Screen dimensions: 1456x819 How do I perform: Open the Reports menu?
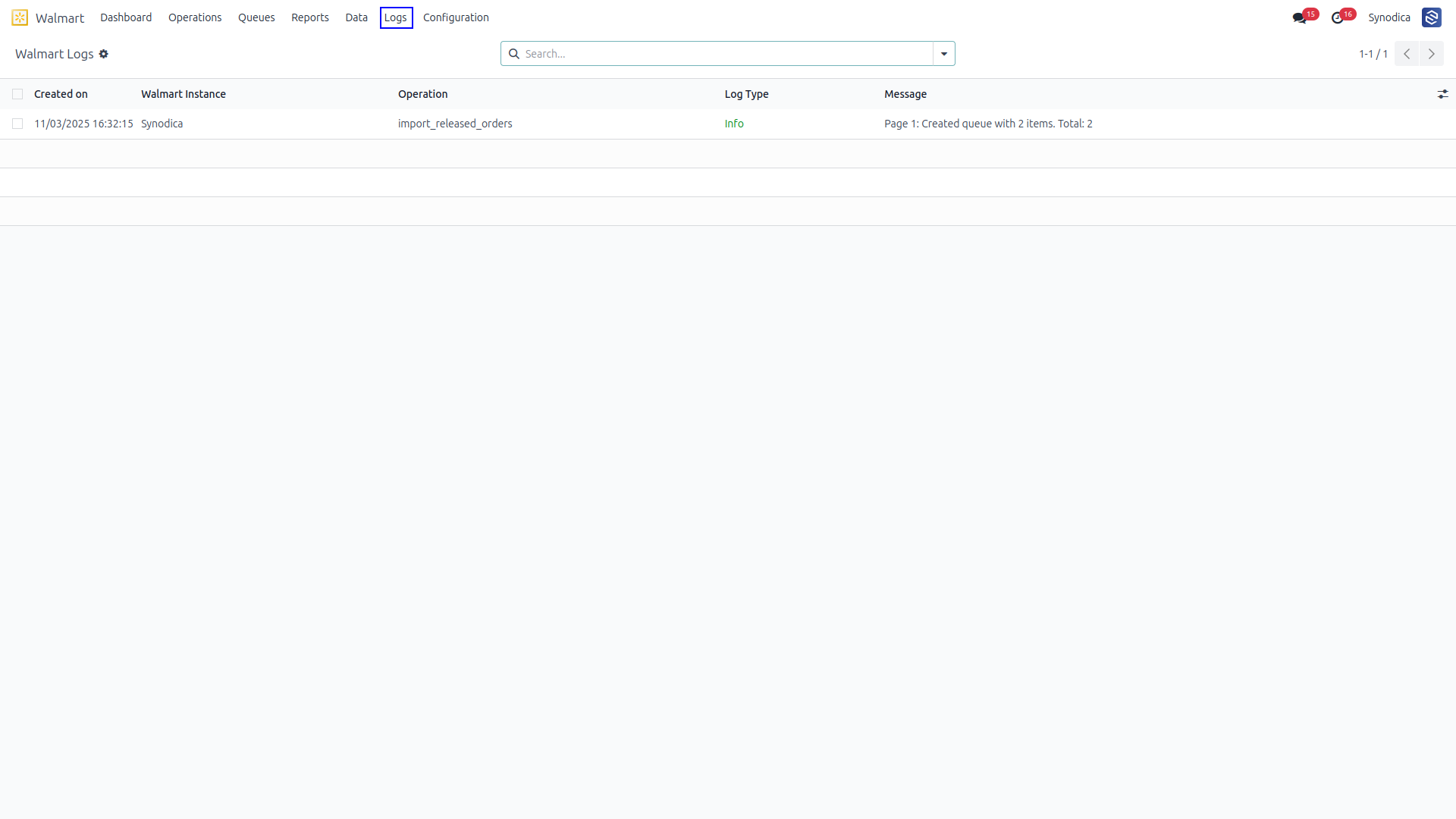click(x=310, y=17)
